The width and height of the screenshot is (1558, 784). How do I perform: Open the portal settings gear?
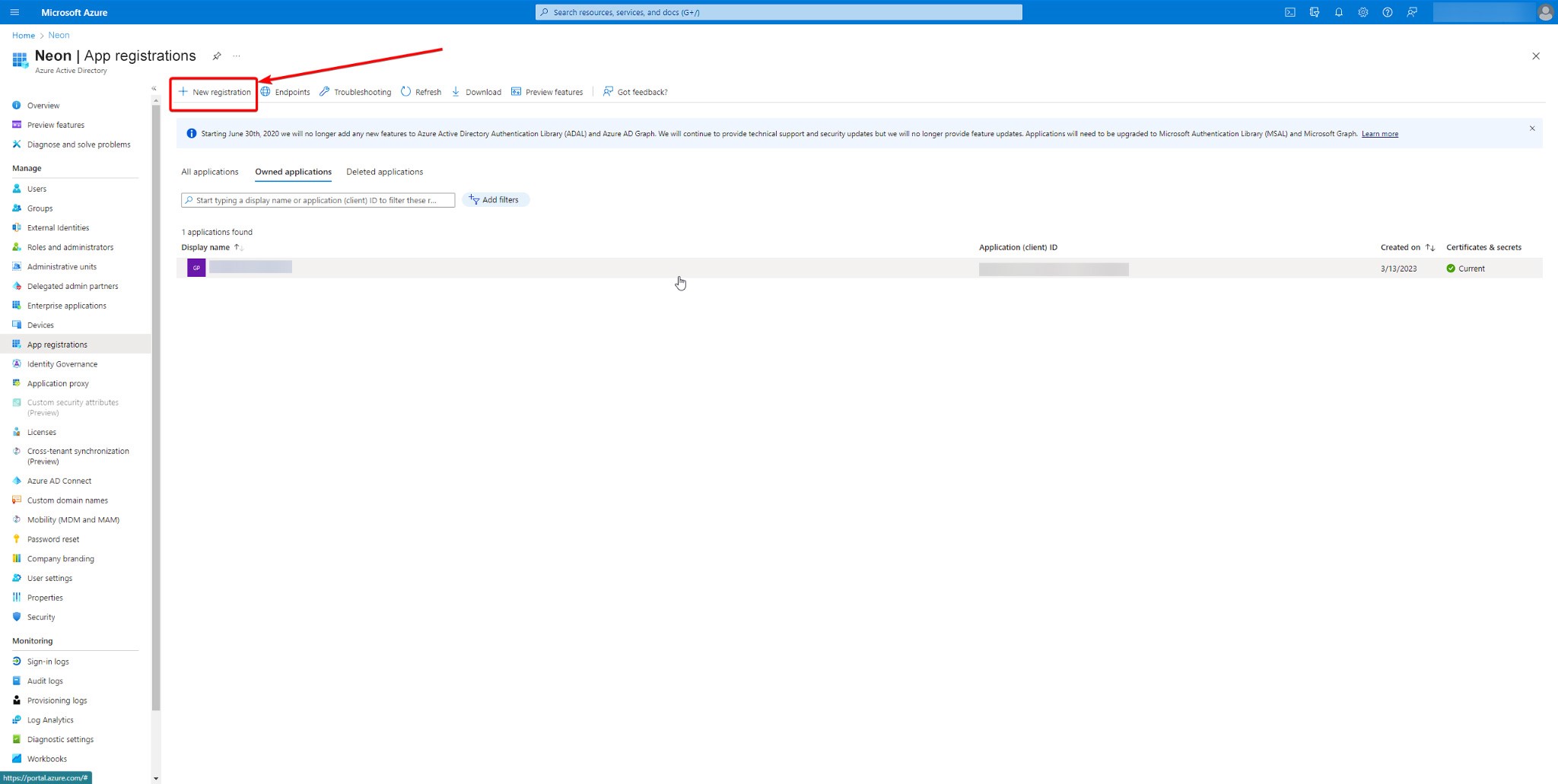(x=1362, y=12)
